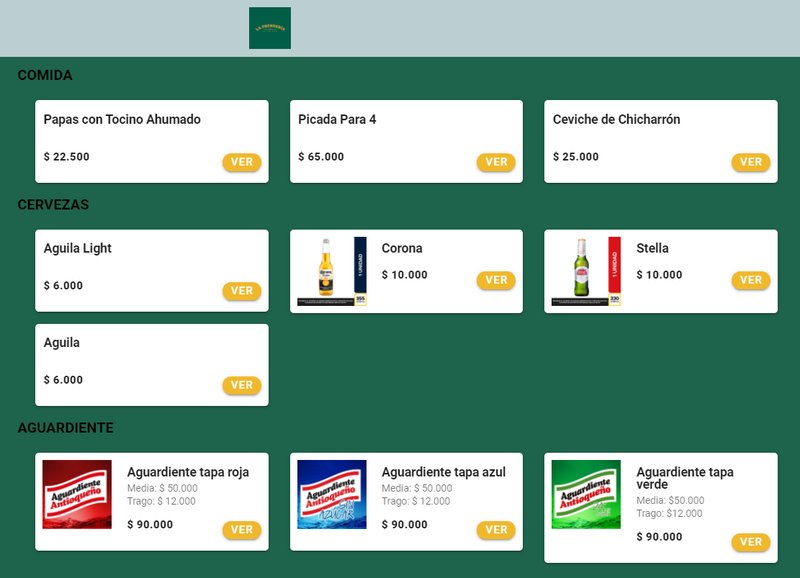Select the COMIDA category heading
The height and width of the screenshot is (578, 800).
(45, 75)
